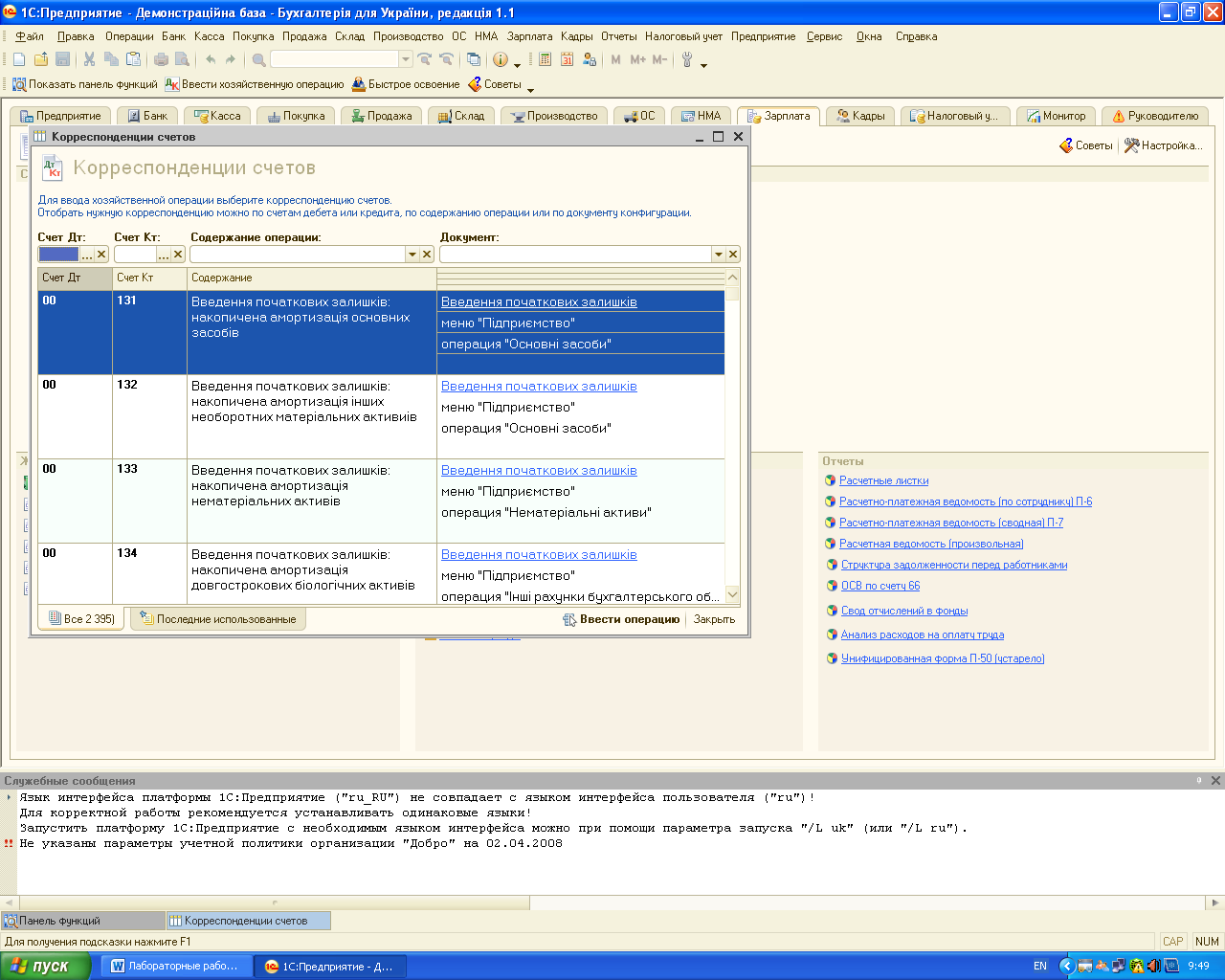Open print preview toolbar icon
This screenshot has width=1225, height=980.
click(182, 59)
